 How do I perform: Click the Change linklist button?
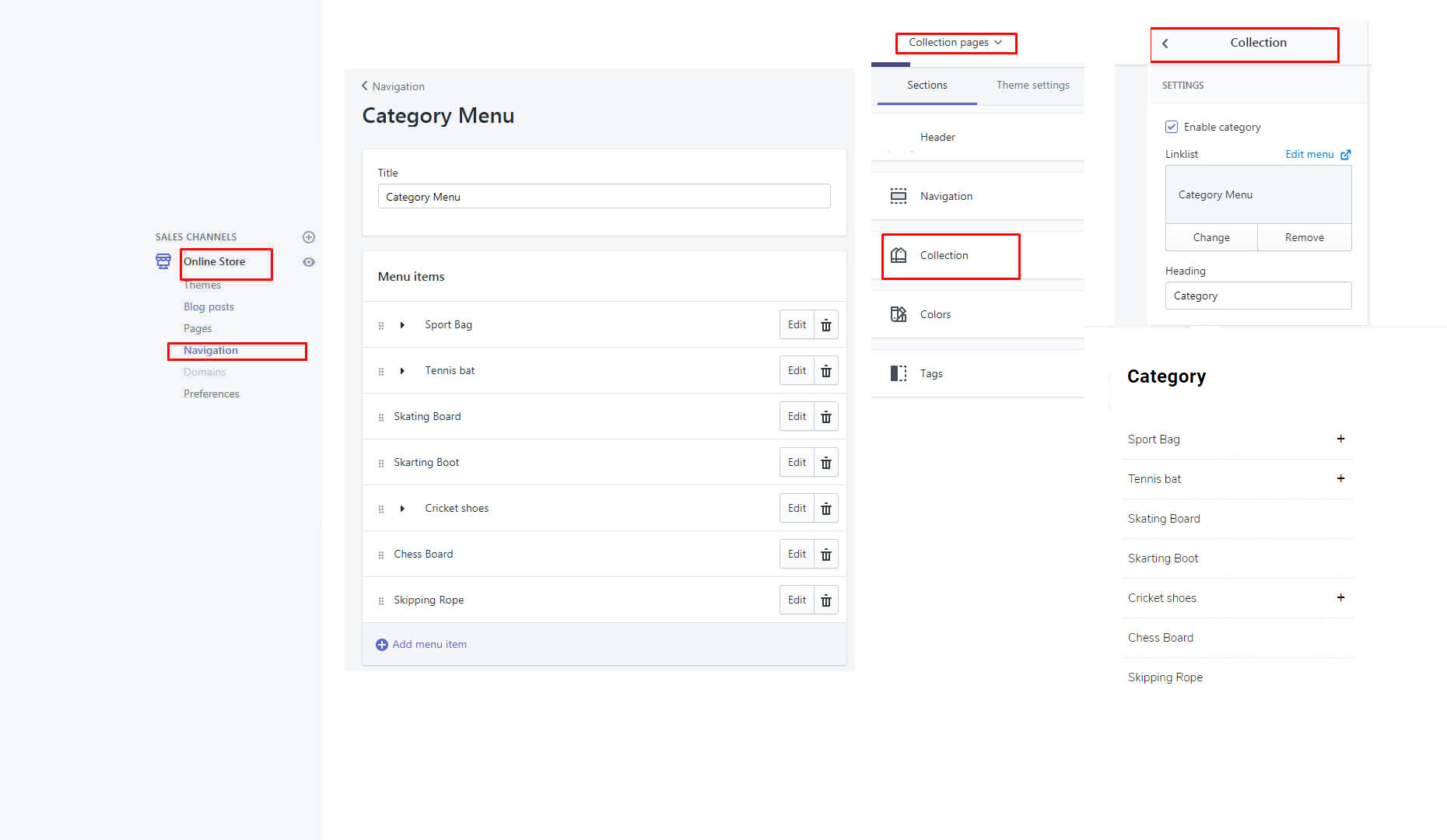pos(1211,237)
